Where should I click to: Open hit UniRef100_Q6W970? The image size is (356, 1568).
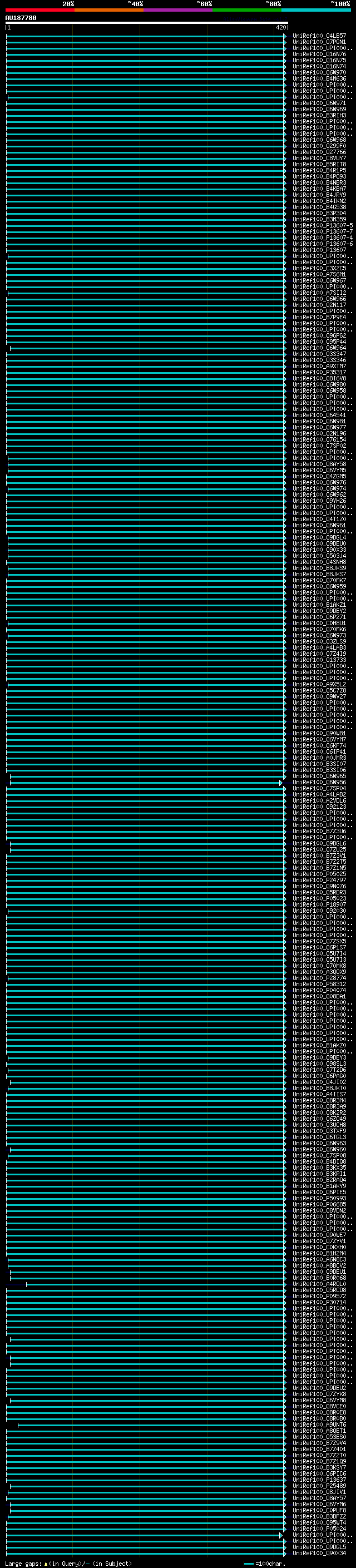(319, 72)
